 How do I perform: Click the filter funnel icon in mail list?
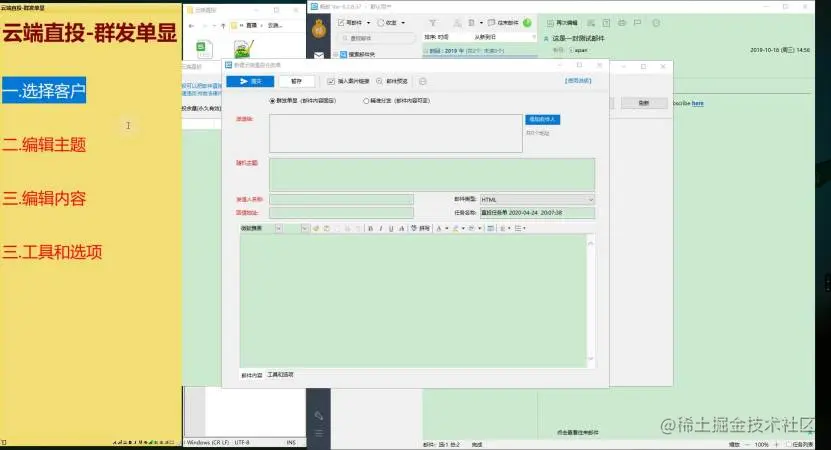[433, 23]
